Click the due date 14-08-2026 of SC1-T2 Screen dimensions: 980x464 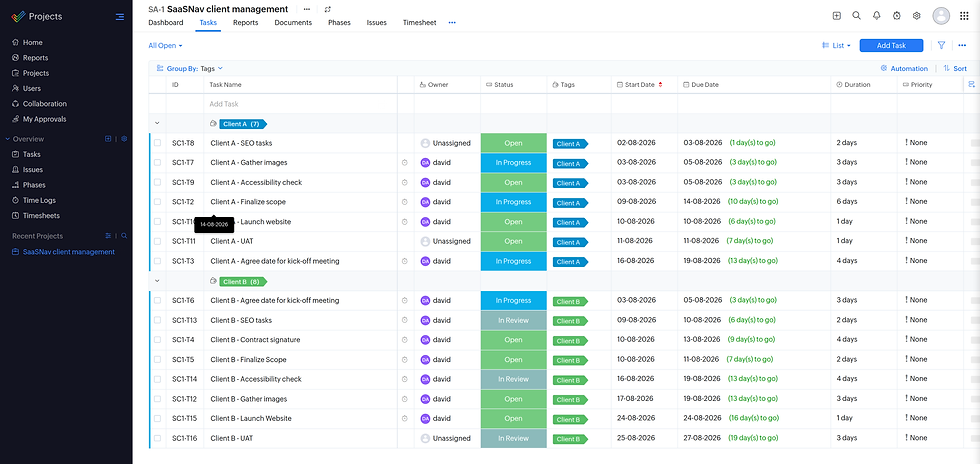click(x=702, y=202)
